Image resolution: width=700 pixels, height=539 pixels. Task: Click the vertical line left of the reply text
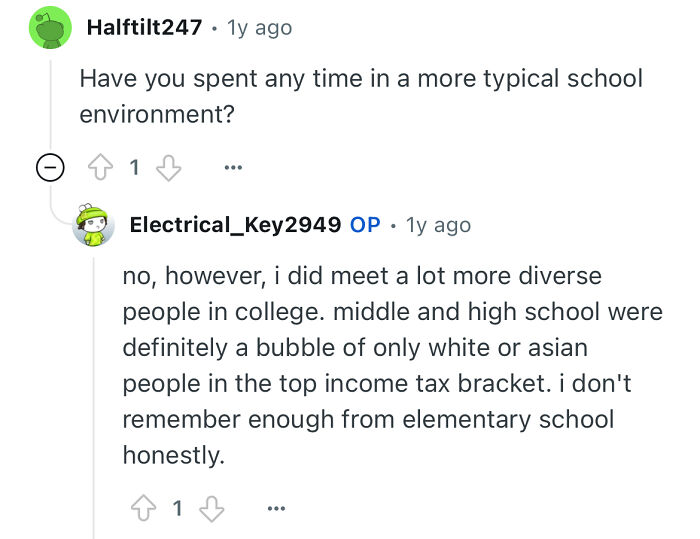pos(94,400)
